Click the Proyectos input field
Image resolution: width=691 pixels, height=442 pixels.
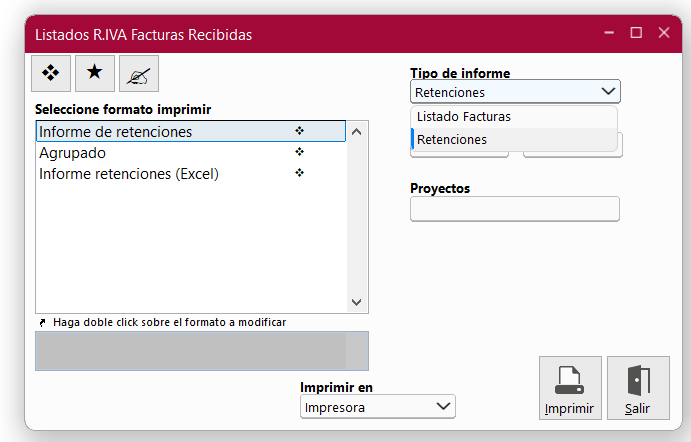point(514,209)
